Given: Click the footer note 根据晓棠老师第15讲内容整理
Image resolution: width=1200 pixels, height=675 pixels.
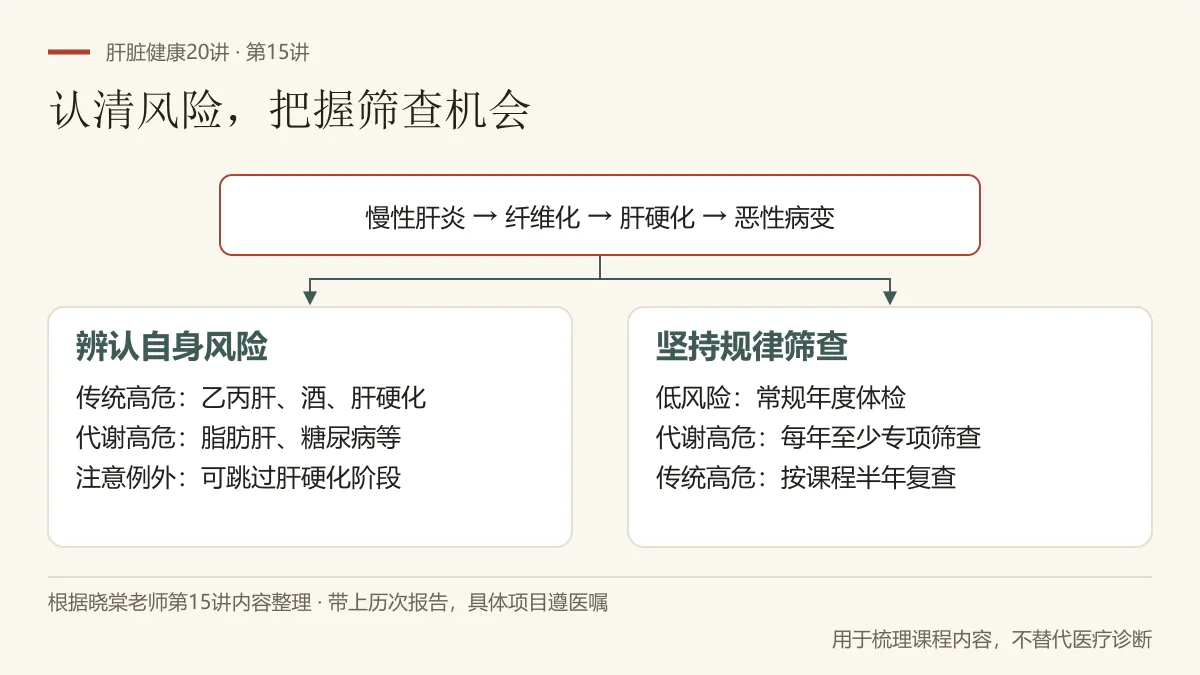Looking at the screenshot, I should click(179, 603).
